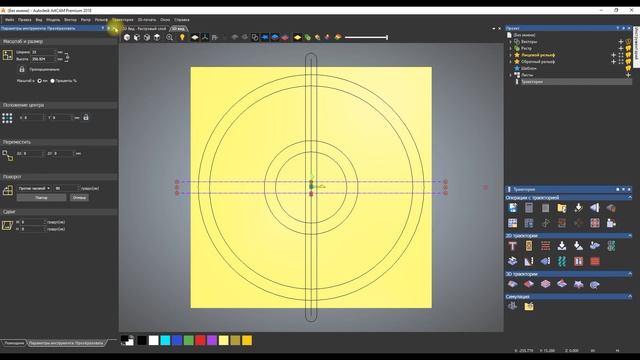Click the save toolpaths floppy disk icon
Viewport: 640px width, 360px height.
[x=513, y=208]
